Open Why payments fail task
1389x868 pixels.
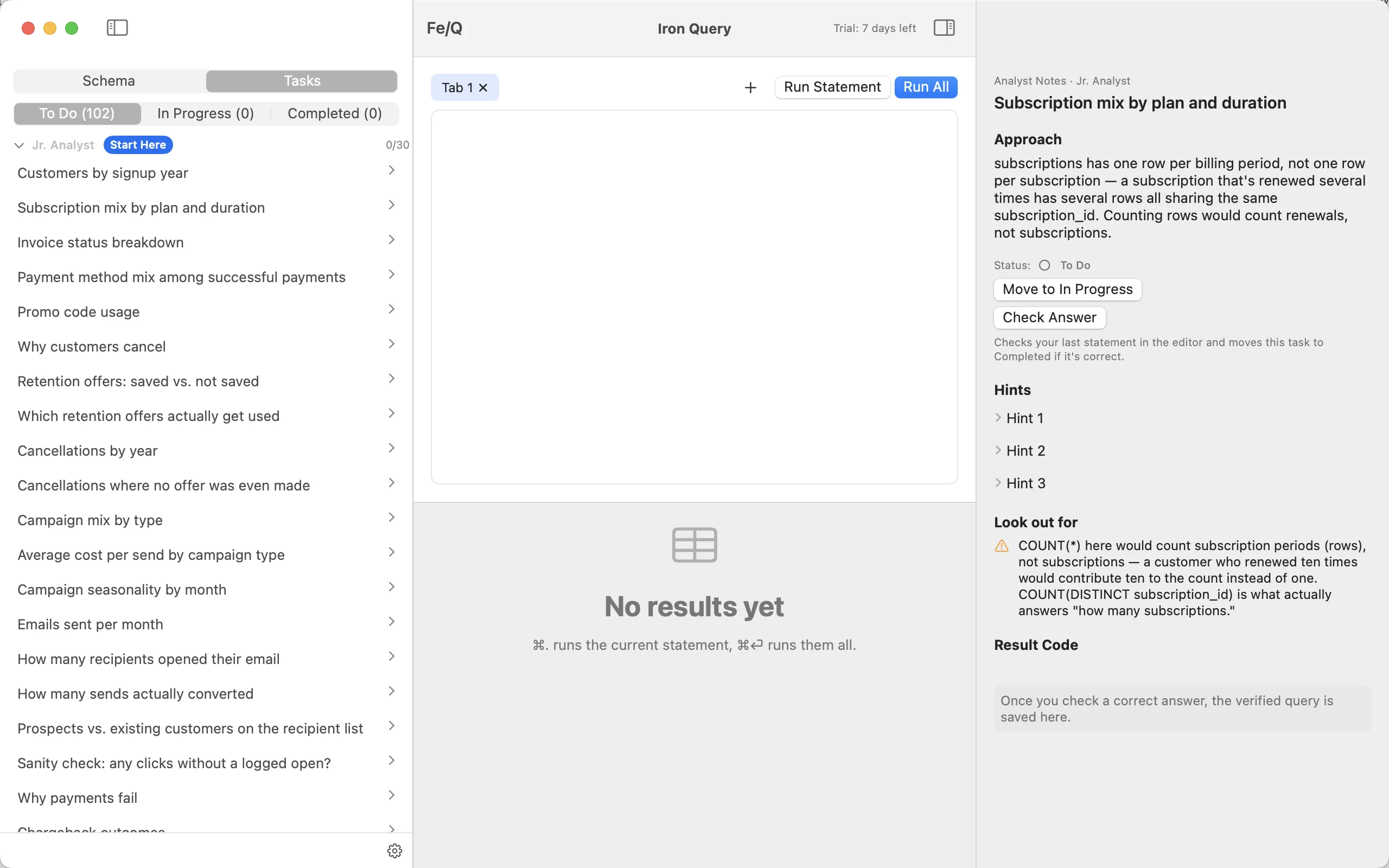tap(207, 798)
